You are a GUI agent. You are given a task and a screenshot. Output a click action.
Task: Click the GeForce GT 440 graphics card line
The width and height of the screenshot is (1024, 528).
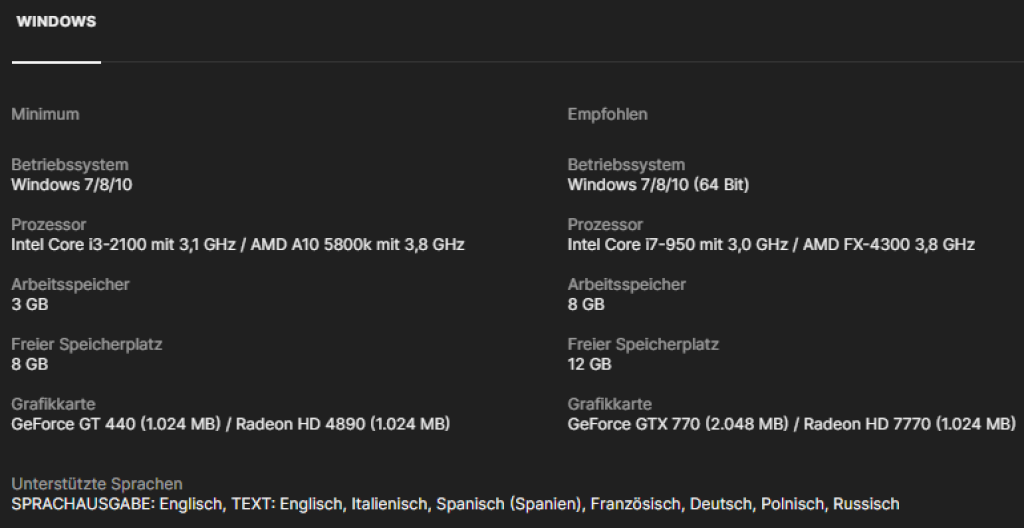231,424
